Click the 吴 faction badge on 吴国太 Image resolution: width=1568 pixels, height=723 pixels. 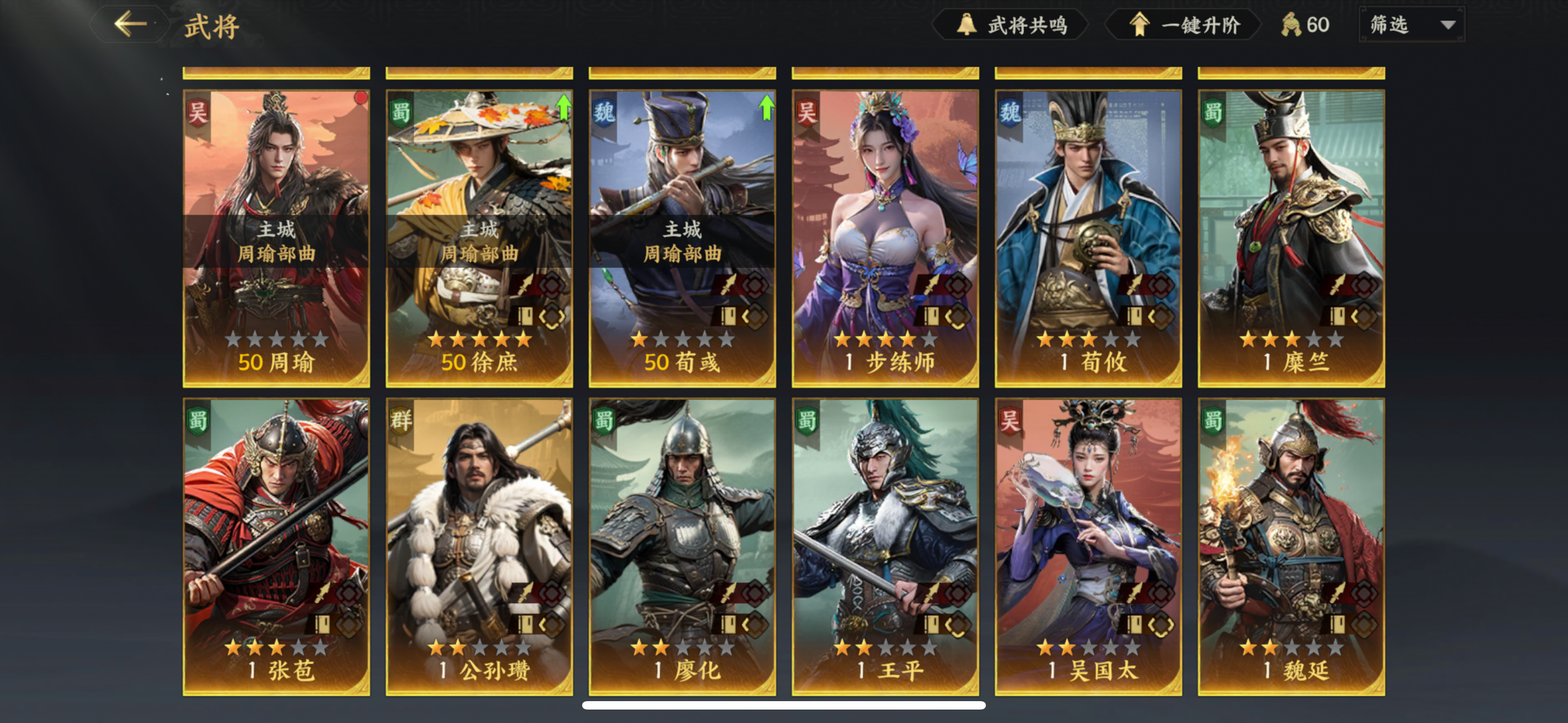pos(1010,420)
